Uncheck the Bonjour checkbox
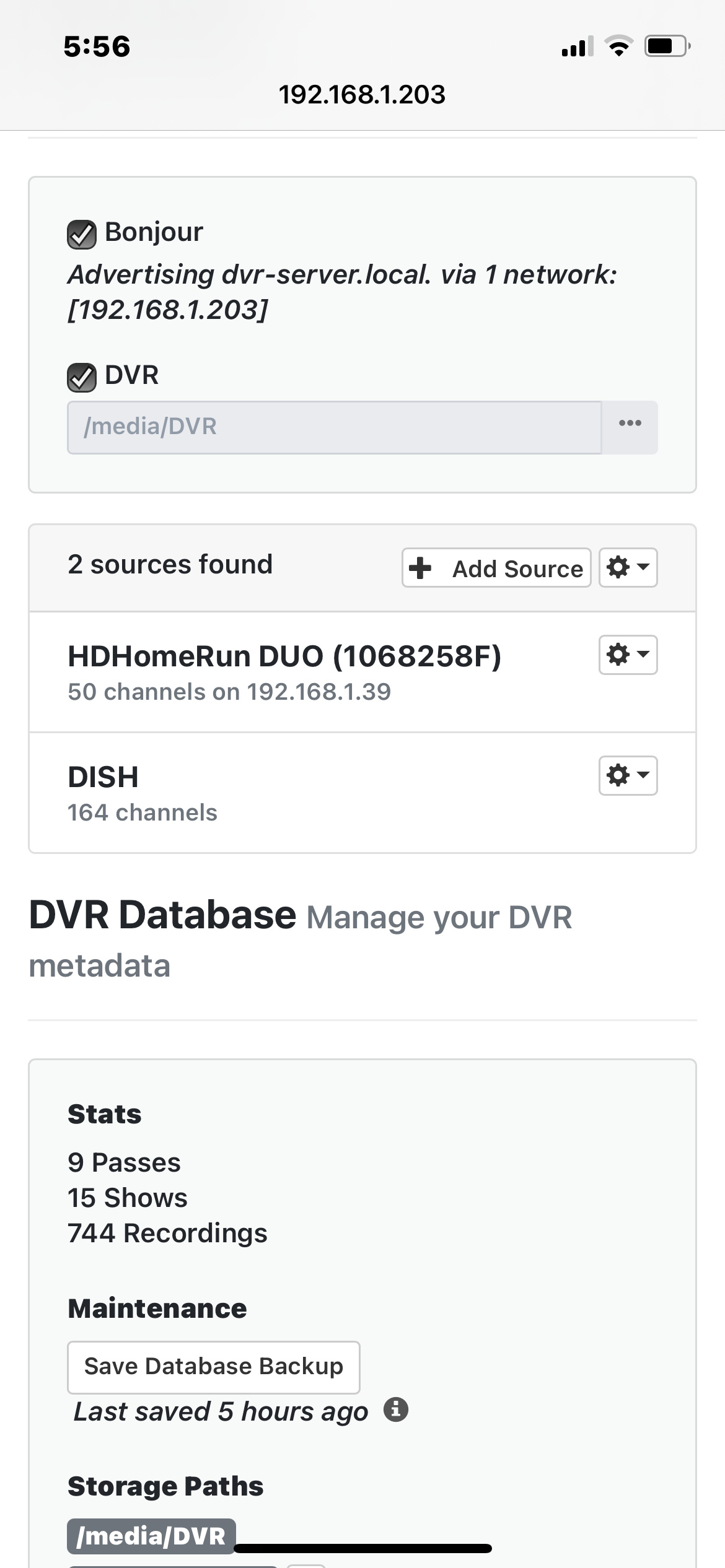The image size is (725, 1568). pos(81,235)
